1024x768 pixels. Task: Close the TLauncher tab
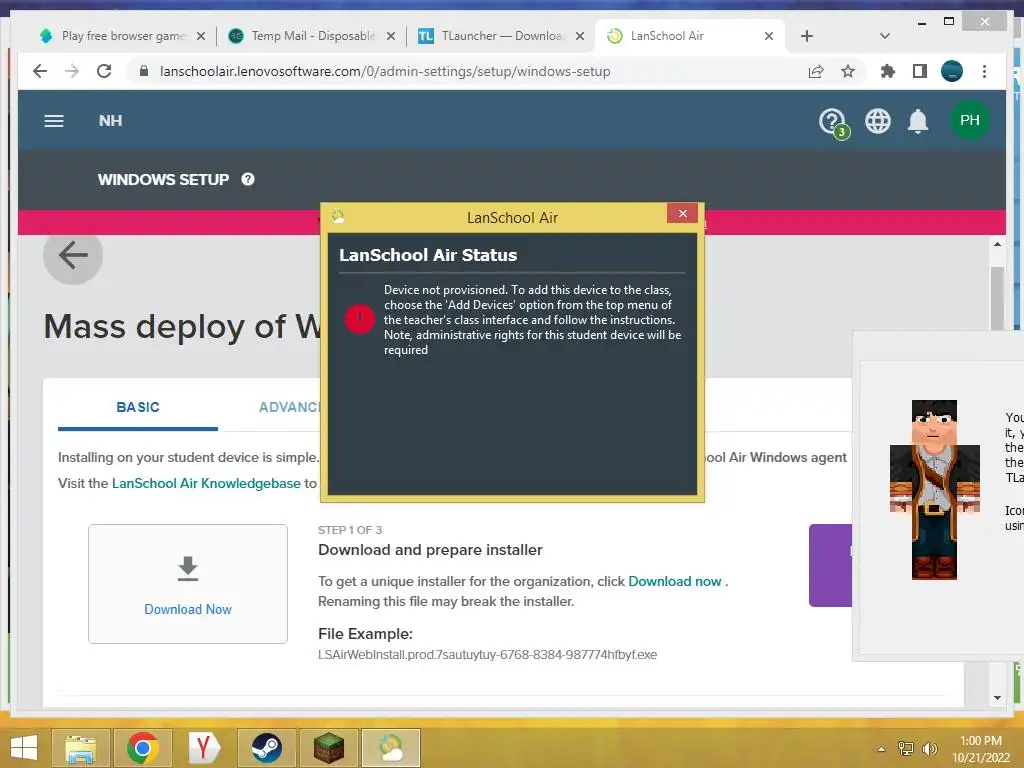click(579, 36)
